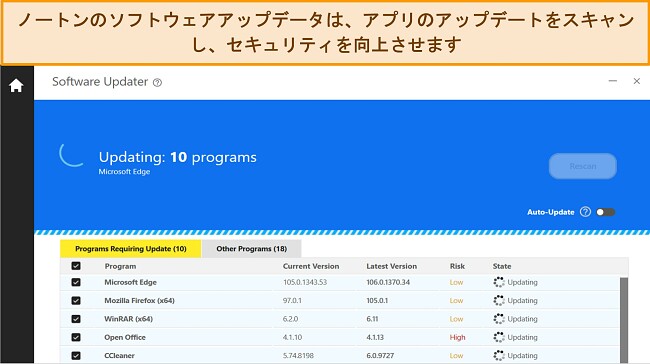Select the Mozilla Firefox (x64) program name
Image resolution: width=650 pixels, height=364 pixels.
click(x=139, y=301)
